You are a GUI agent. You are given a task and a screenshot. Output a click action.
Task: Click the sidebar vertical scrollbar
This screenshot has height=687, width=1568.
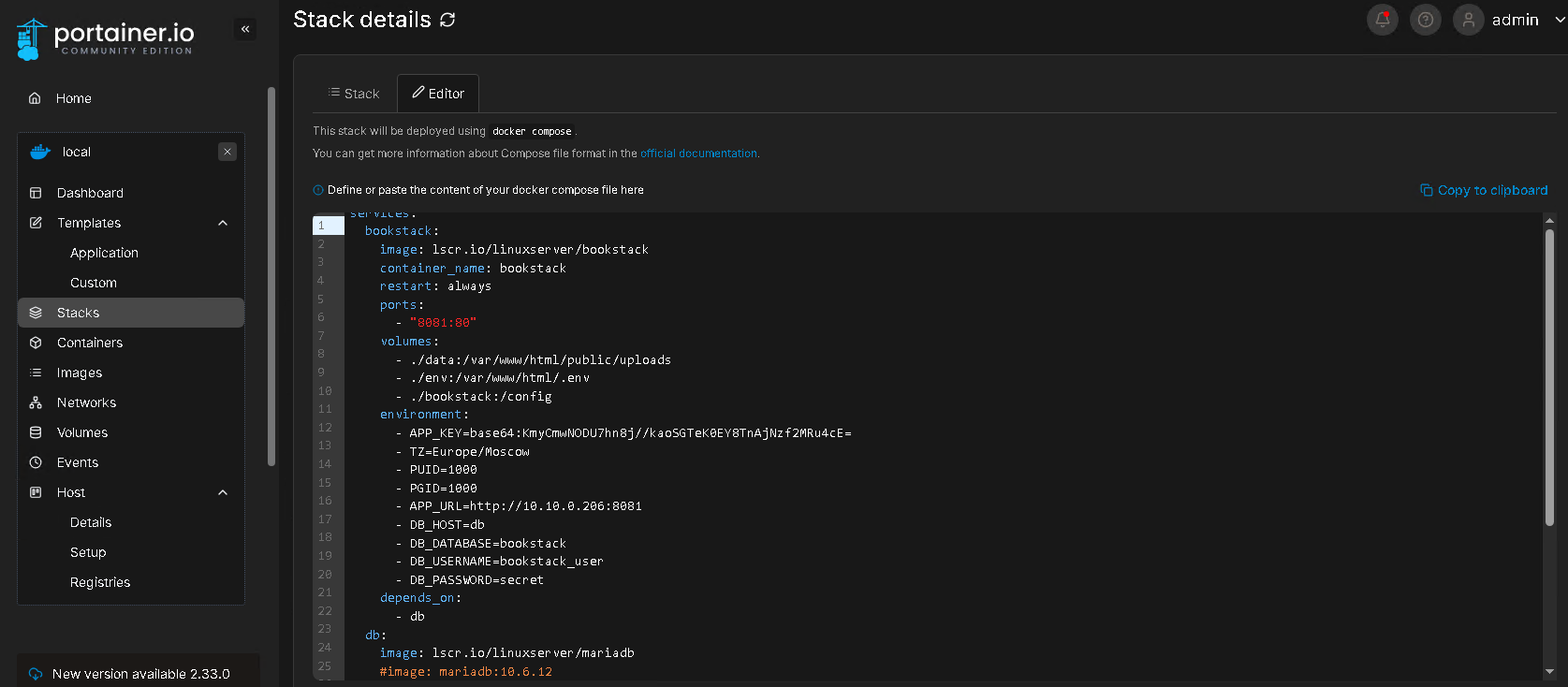point(271,276)
